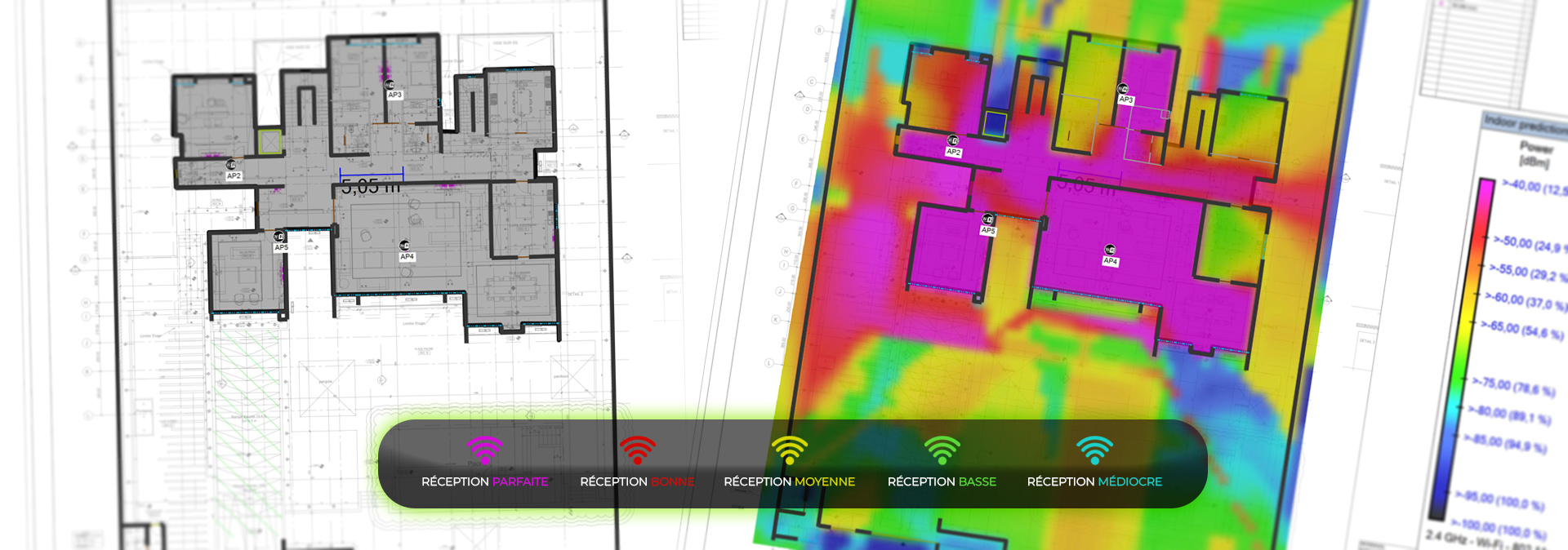
Task: Click the Réception Médiocre label
Action: pyautogui.click(x=1094, y=481)
